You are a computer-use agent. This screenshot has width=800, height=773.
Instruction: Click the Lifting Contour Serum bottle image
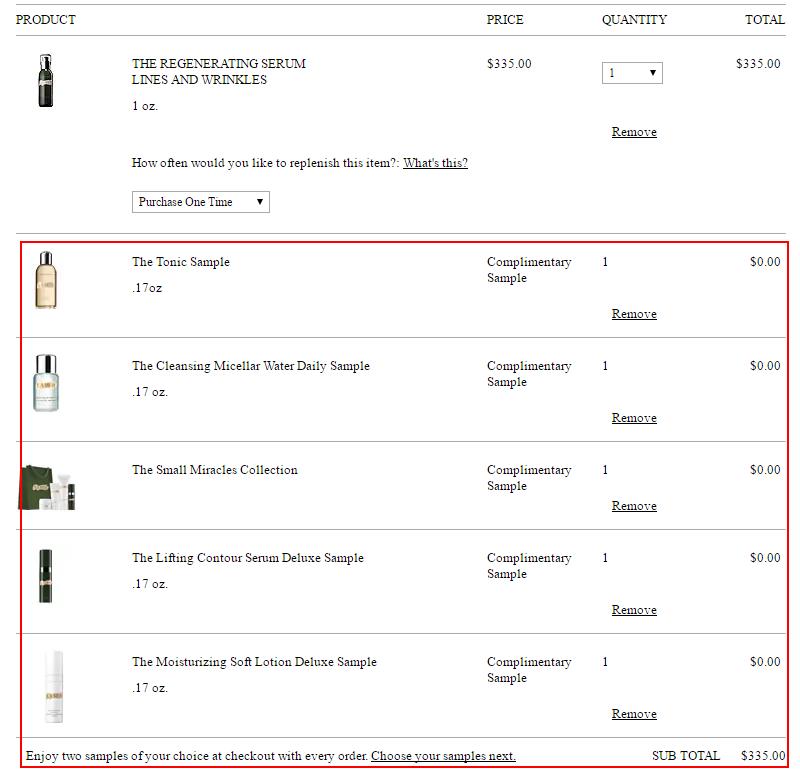coord(45,575)
